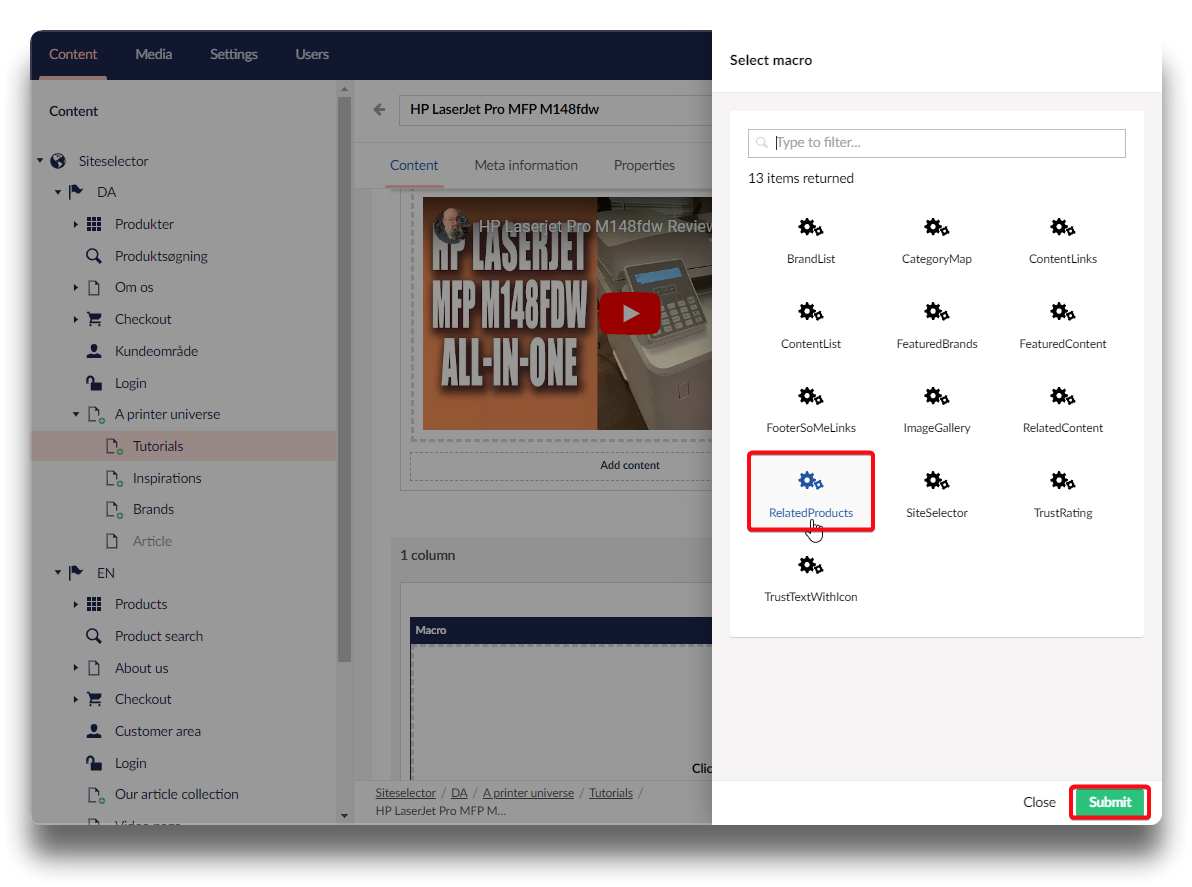Select the ContentLinks macro icon

tap(1063, 228)
